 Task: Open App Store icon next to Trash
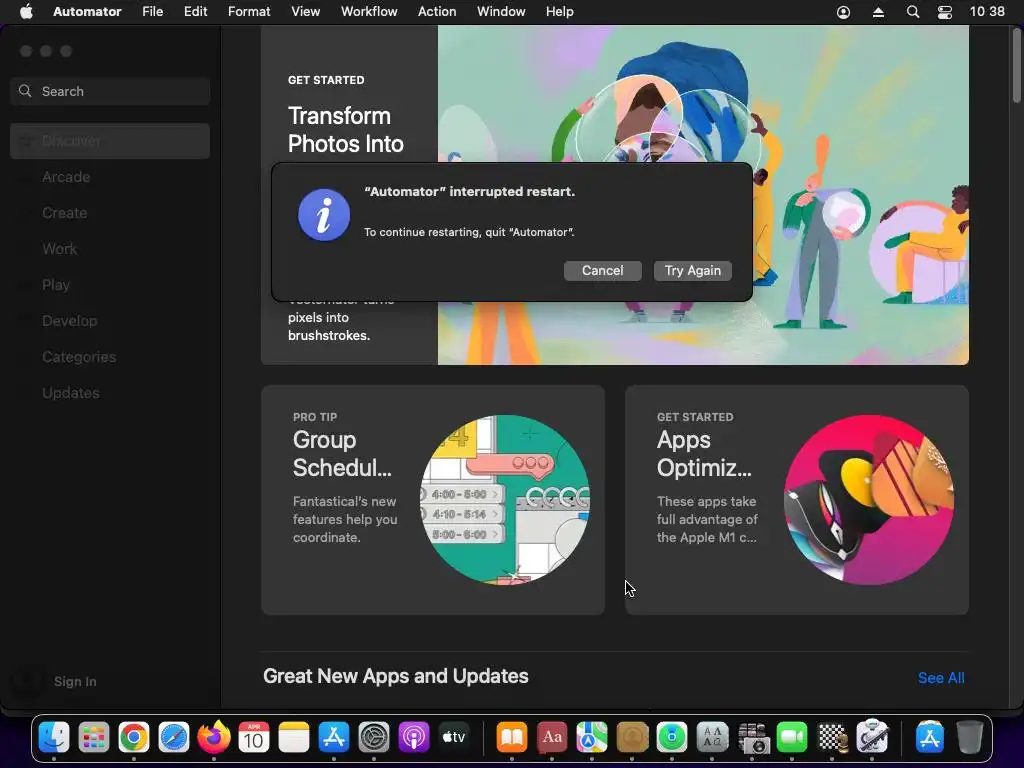[x=929, y=737]
